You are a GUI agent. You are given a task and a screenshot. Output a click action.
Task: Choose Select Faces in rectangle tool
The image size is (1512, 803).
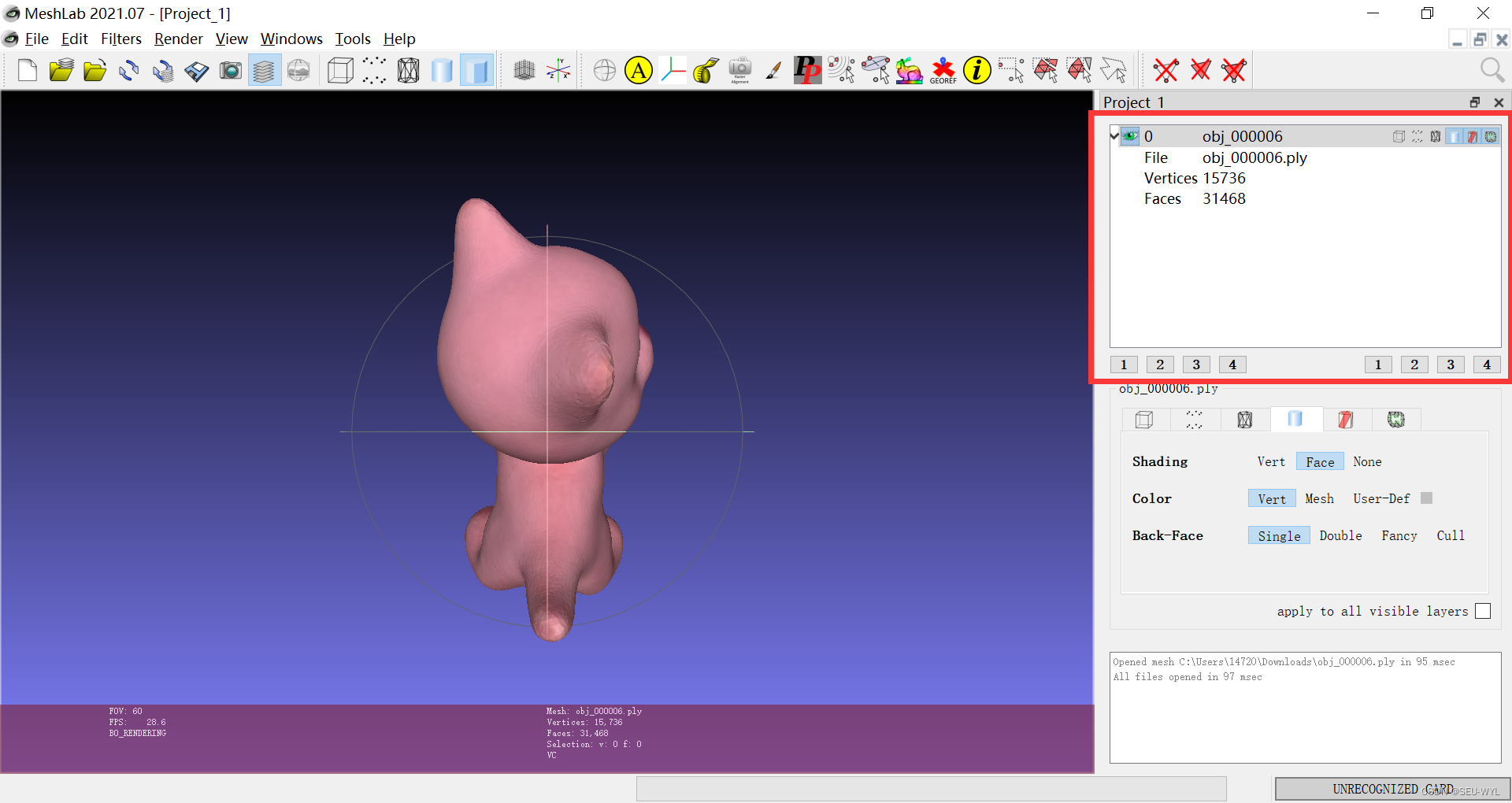click(x=1045, y=71)
